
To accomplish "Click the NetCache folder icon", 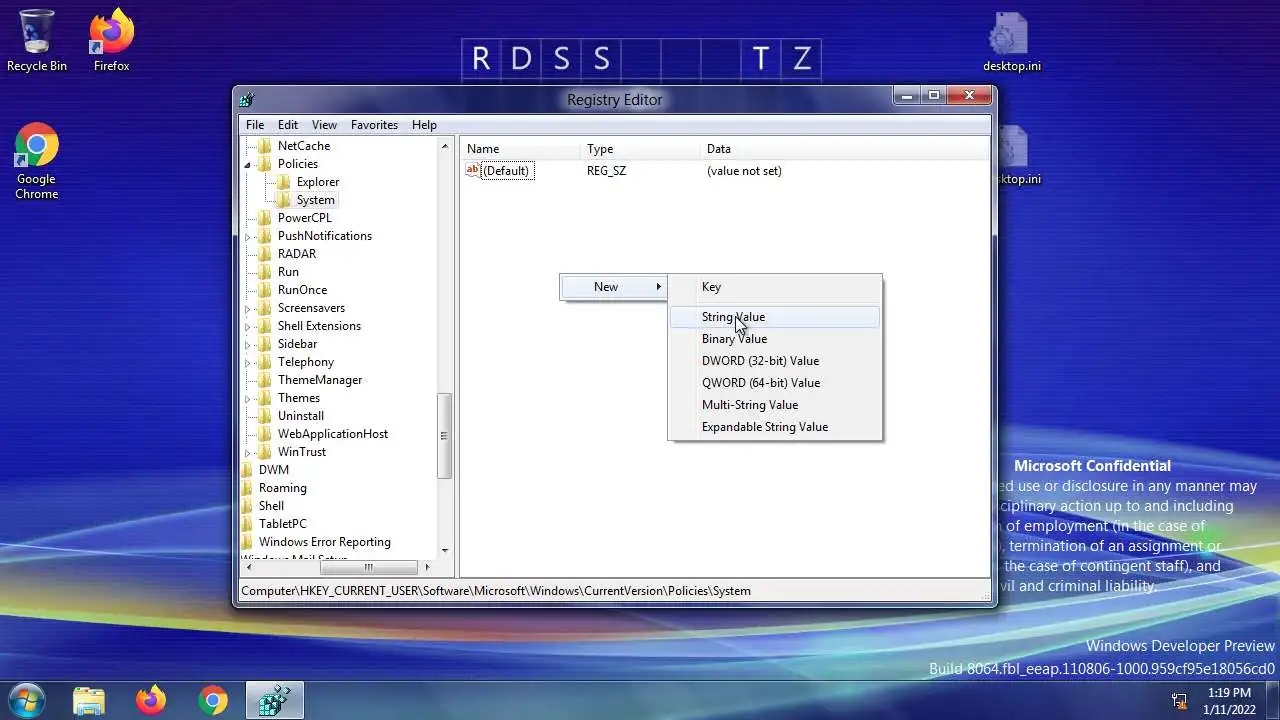I will 265,146.
